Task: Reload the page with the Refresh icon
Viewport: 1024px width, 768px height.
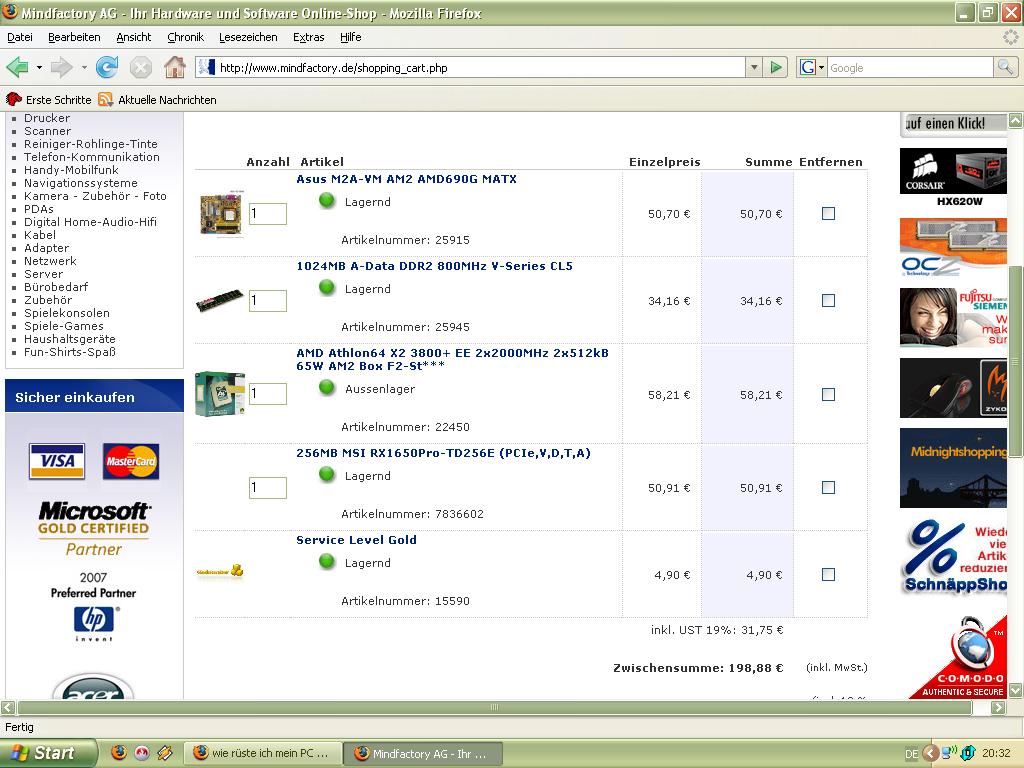Action: [x=106, y=67]
